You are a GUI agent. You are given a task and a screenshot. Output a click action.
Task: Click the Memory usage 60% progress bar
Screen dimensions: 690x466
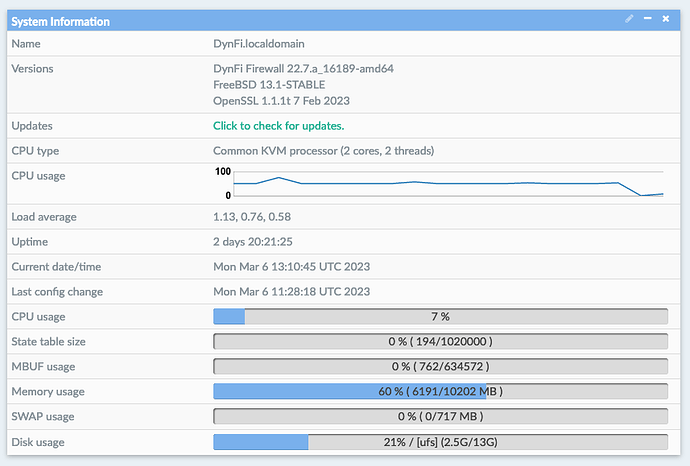(440, 391)
